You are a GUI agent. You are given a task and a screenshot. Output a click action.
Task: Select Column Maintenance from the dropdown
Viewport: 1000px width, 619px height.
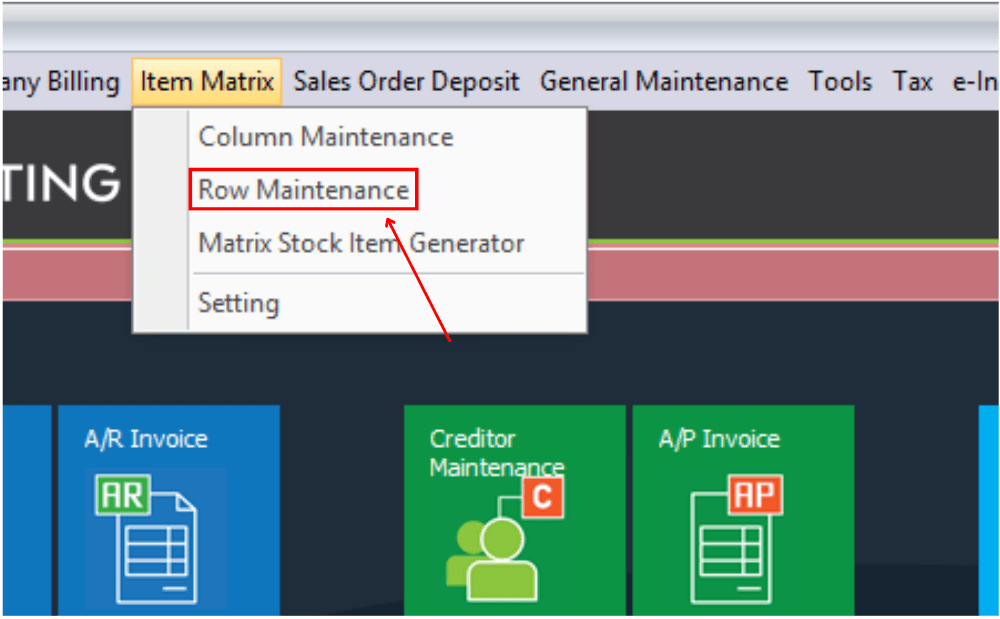point(325,136)
